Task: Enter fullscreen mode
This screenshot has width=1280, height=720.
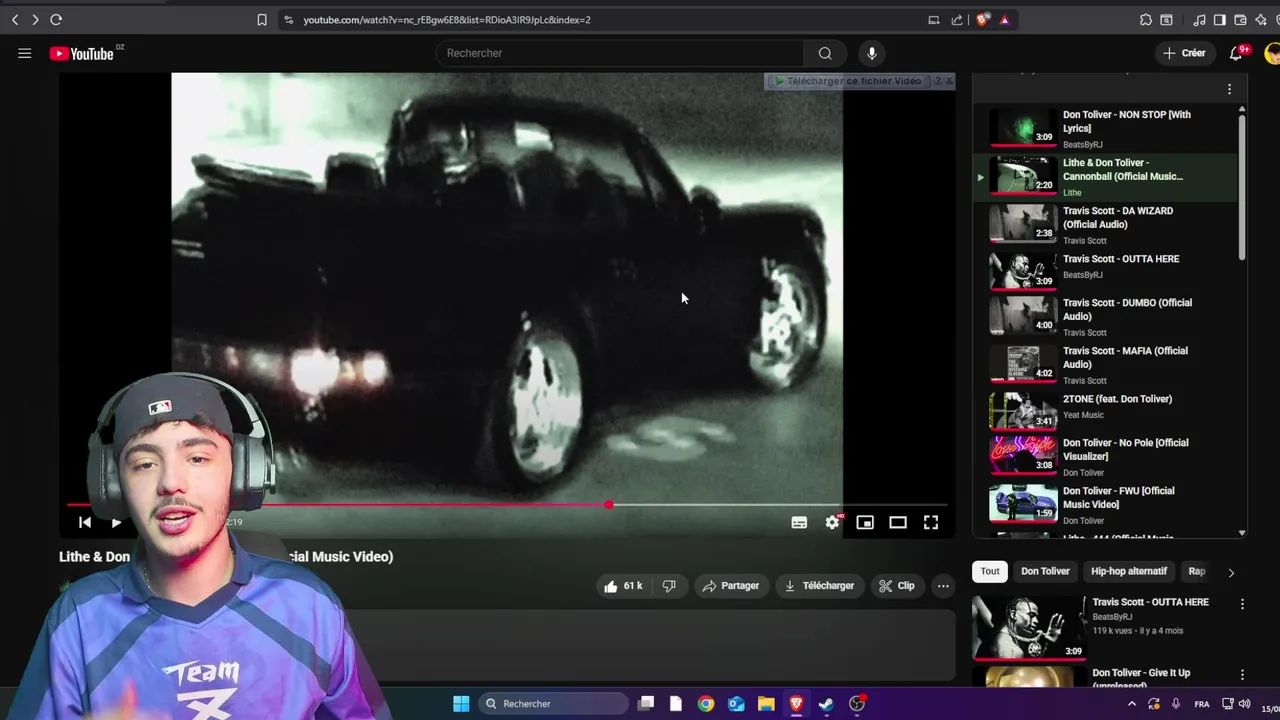Action: (931, 522)
